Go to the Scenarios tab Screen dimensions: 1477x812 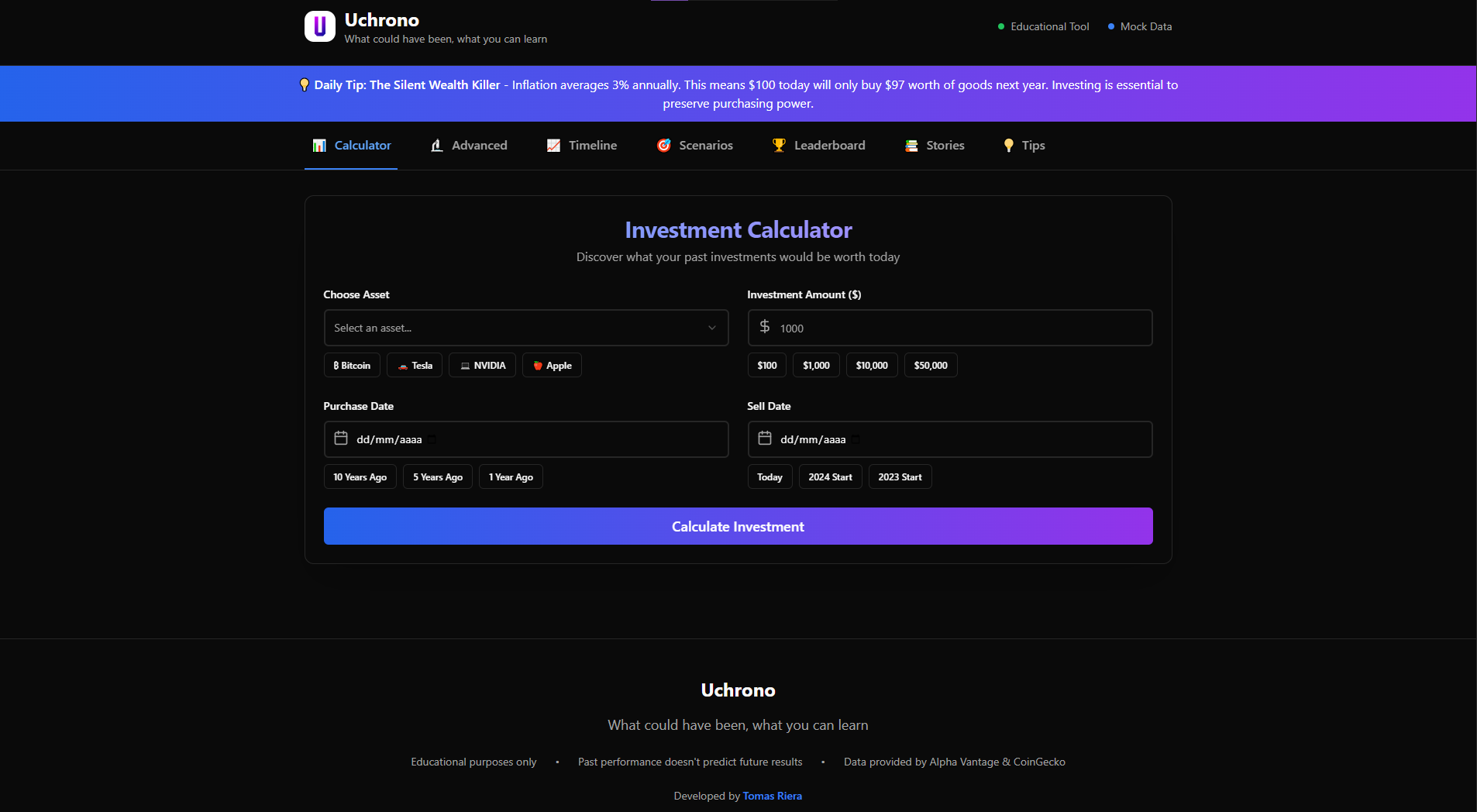(x=695, y=146)
